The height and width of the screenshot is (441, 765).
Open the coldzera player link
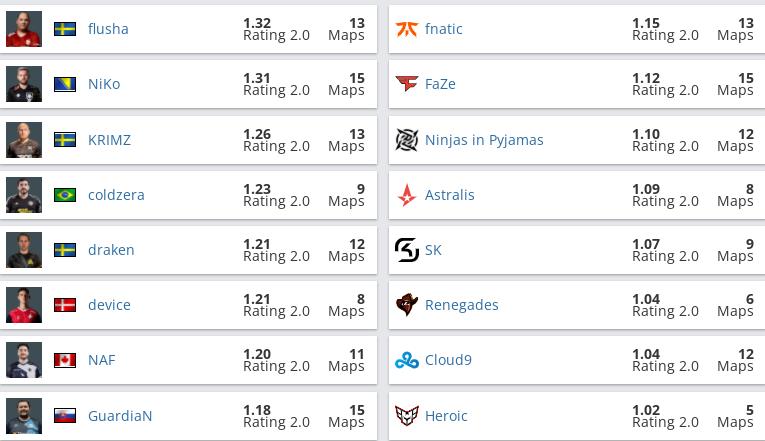click(116, 195)
